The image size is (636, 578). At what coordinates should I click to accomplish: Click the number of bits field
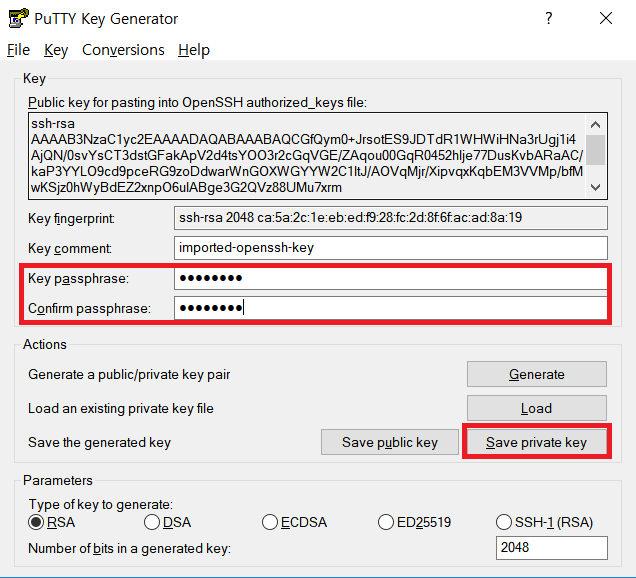pyautogui.click(x=552, y=548)
